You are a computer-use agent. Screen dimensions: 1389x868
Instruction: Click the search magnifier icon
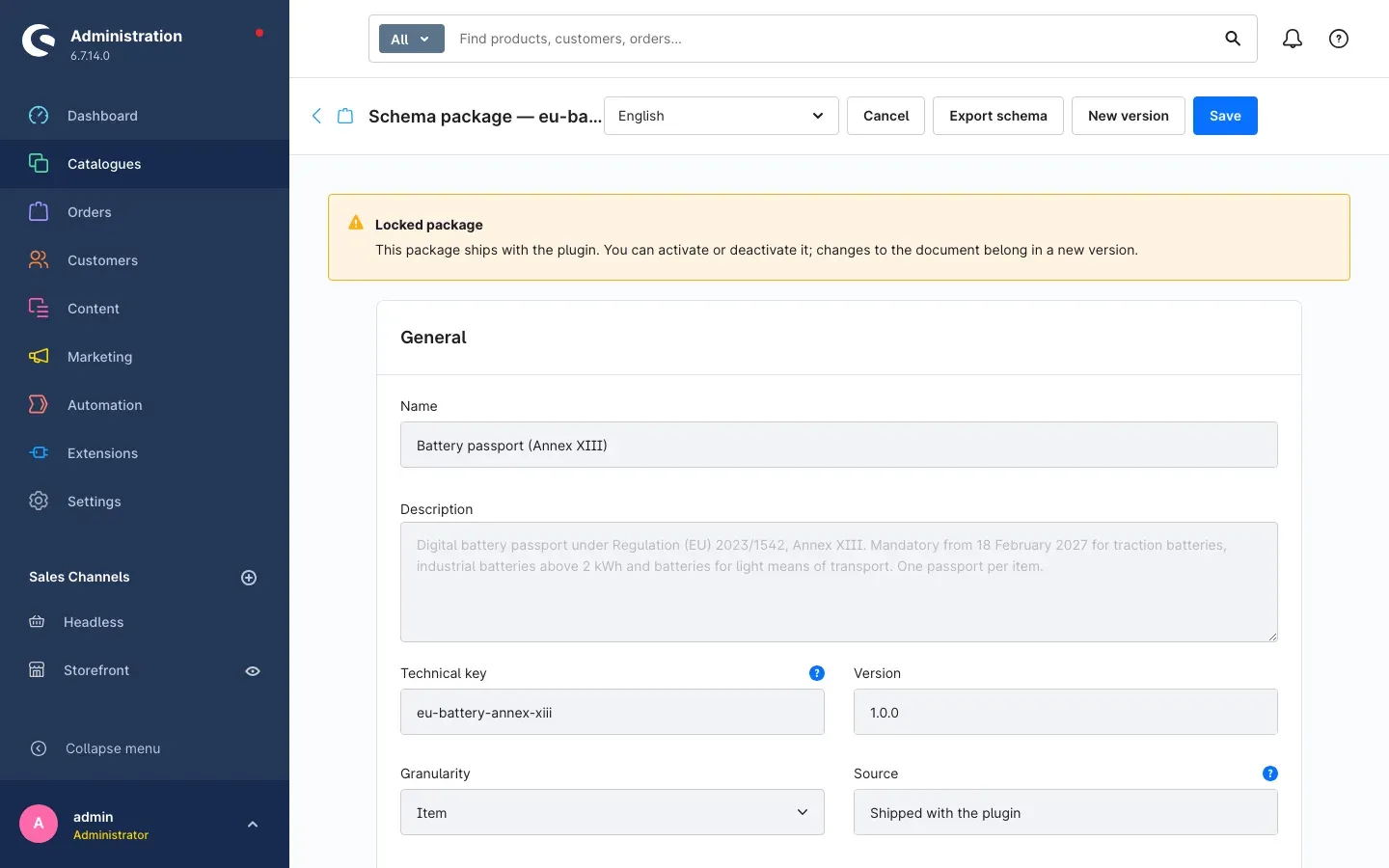(x=1233, y=39)
